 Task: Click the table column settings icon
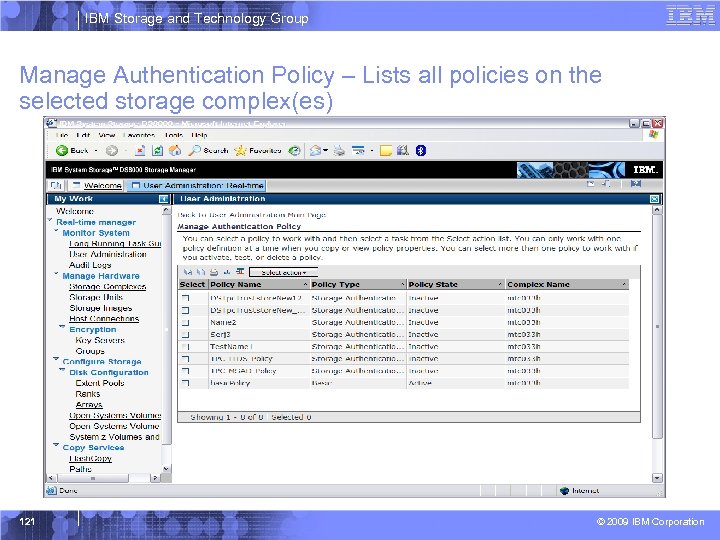(240, 271)
